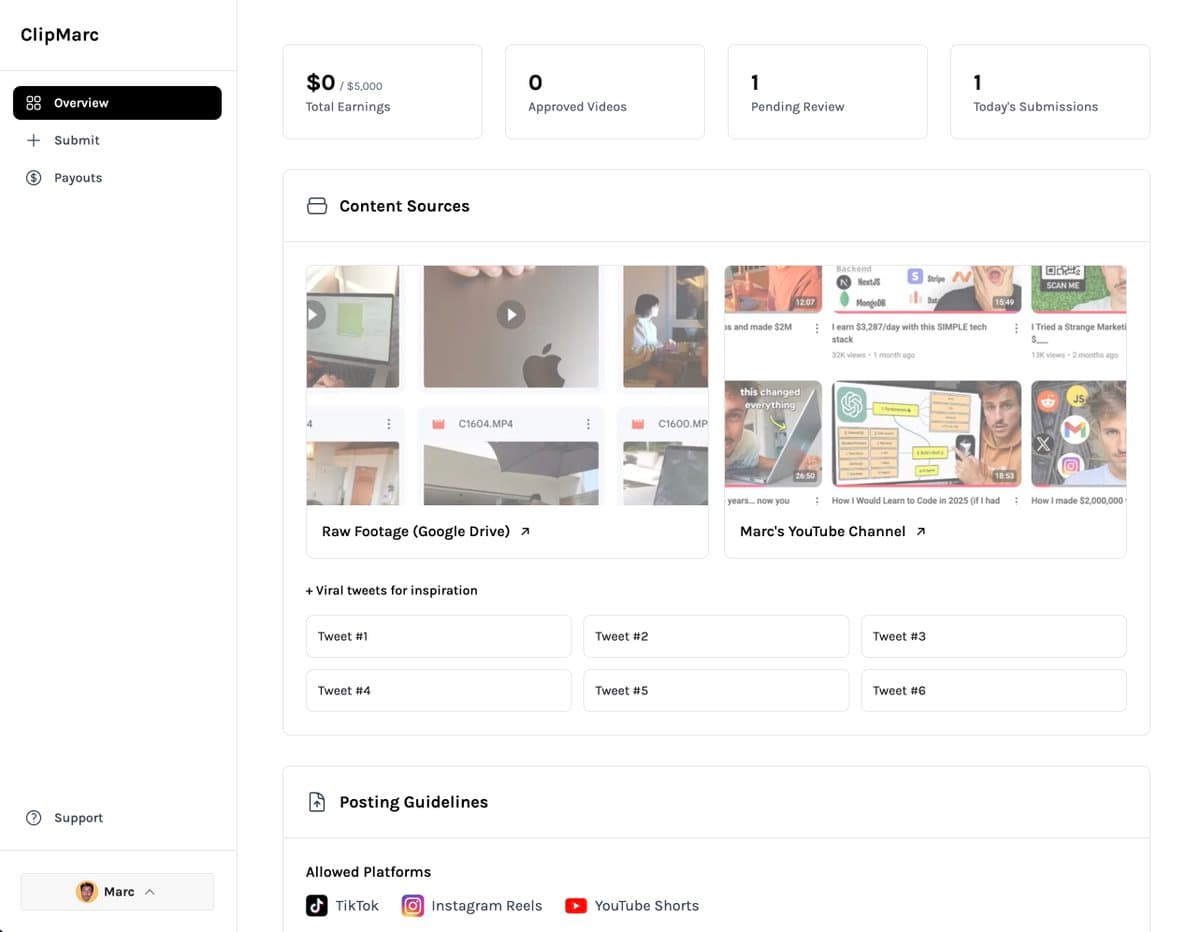Click the TikTok platform icon
Screen dimensions: 1200x932
click(x=317, y=906)
